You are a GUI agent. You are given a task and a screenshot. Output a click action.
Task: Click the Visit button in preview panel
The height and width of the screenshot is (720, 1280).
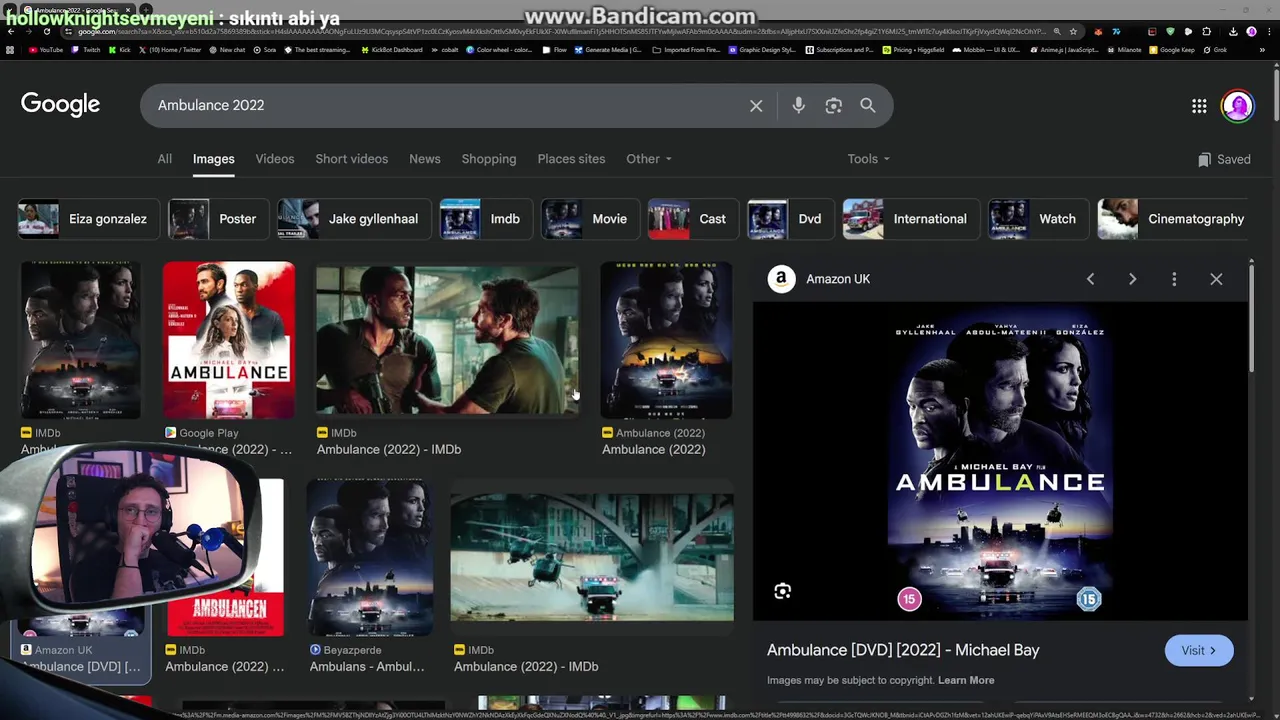pos(1199,650)
